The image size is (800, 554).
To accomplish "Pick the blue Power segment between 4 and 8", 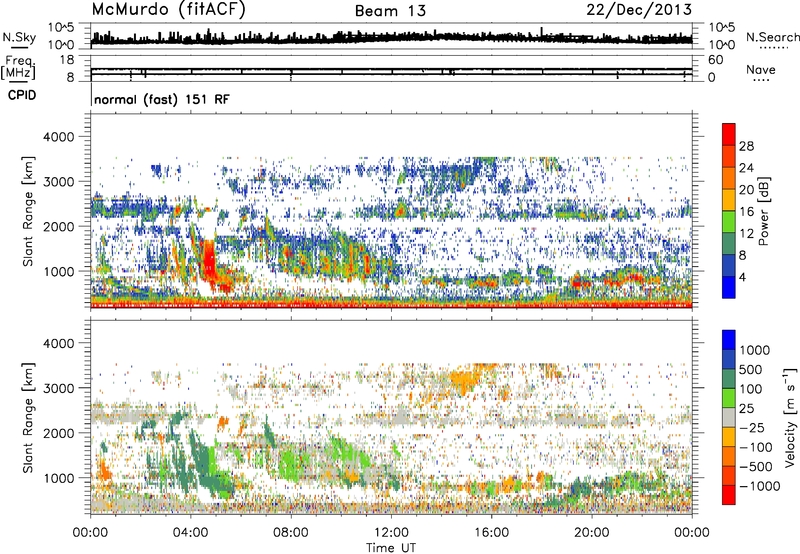I will [729, 265].
